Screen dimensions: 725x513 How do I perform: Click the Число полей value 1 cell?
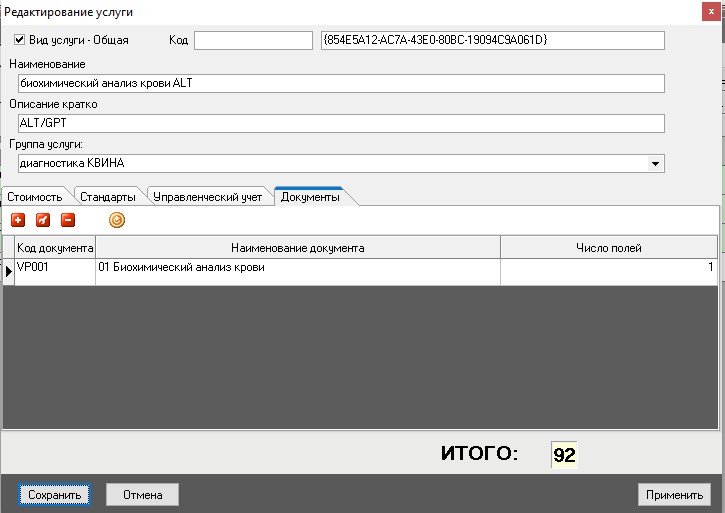[x=609, y=272]
